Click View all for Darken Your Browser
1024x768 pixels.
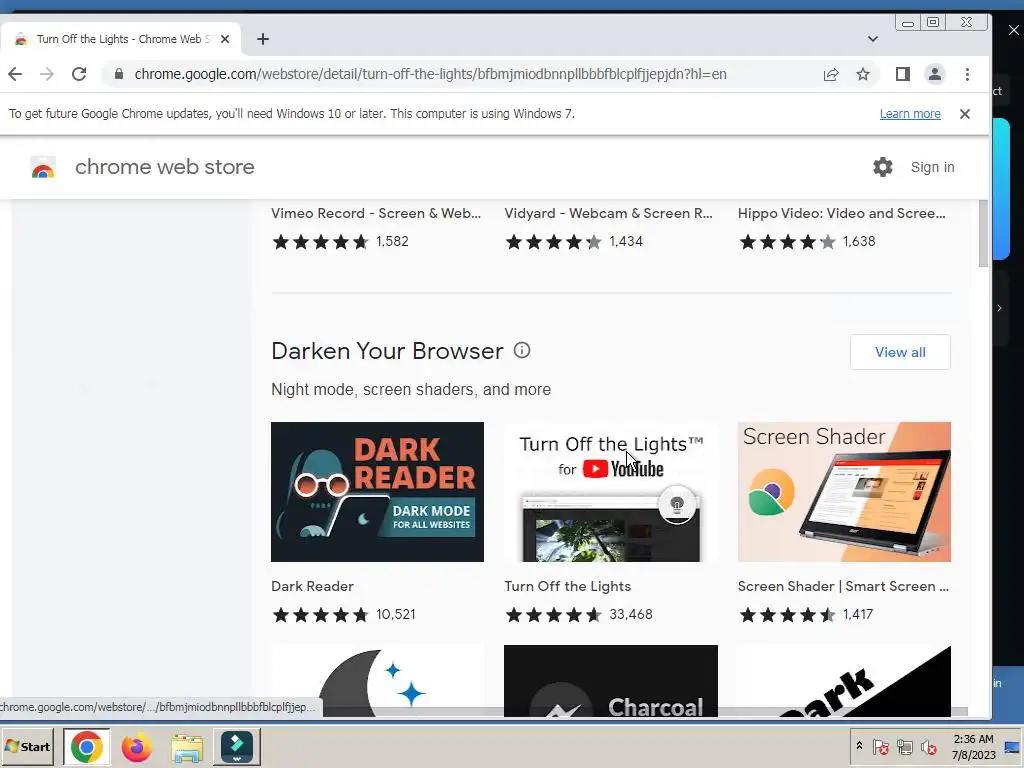click(x=900, y=352)
